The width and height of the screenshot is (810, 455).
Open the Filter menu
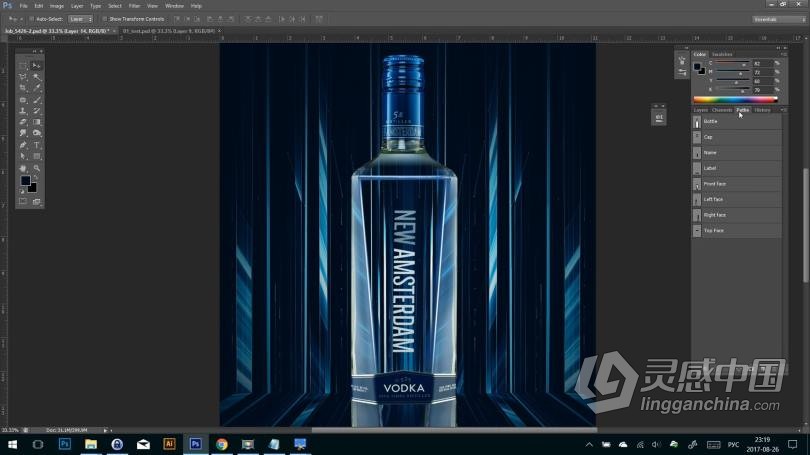click(x=134, y=6)
